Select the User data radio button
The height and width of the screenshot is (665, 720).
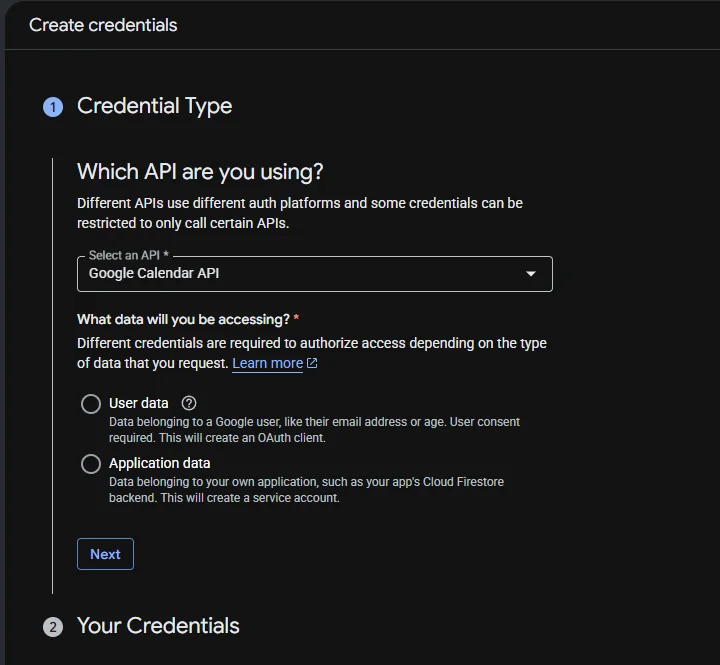[x=91, y=404]
